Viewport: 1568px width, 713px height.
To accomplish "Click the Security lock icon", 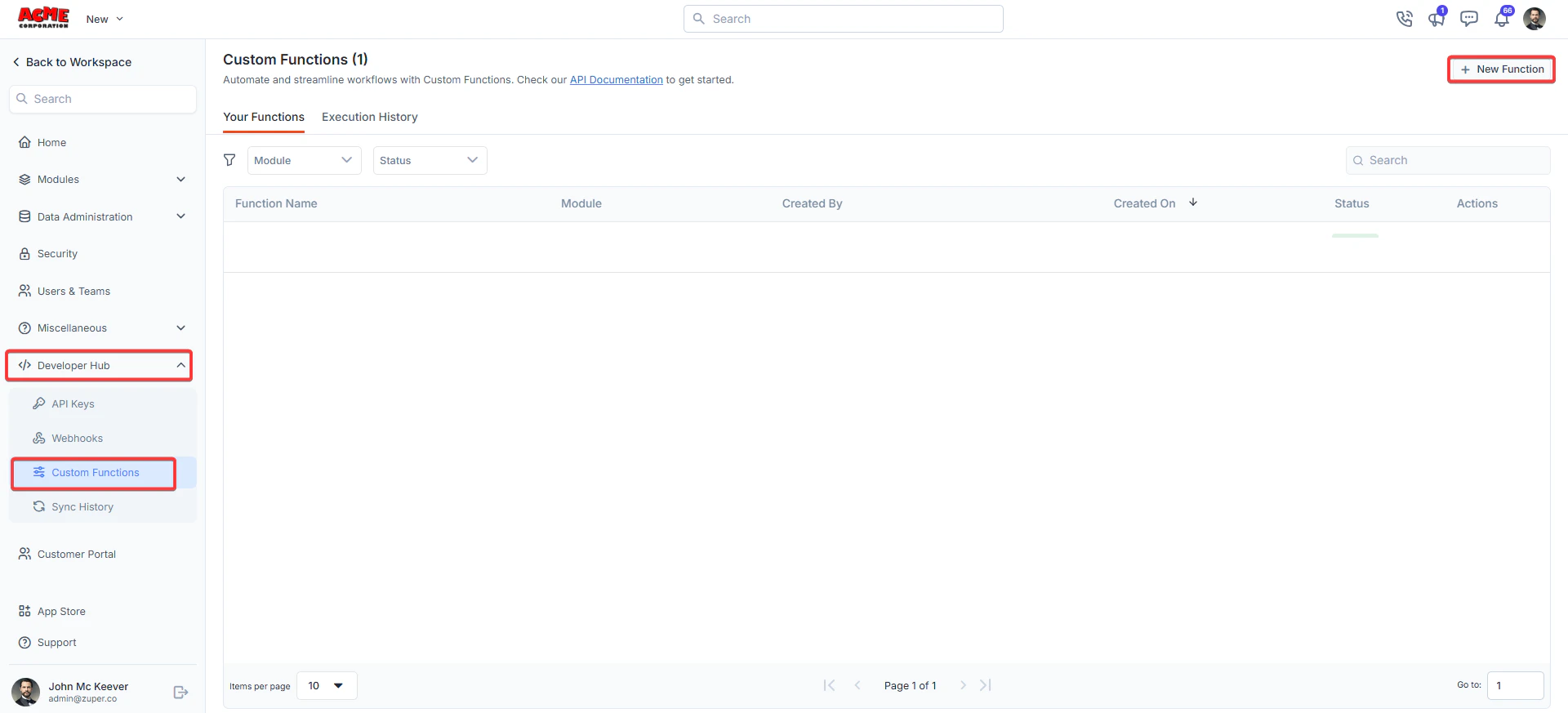I will (24, 254).
